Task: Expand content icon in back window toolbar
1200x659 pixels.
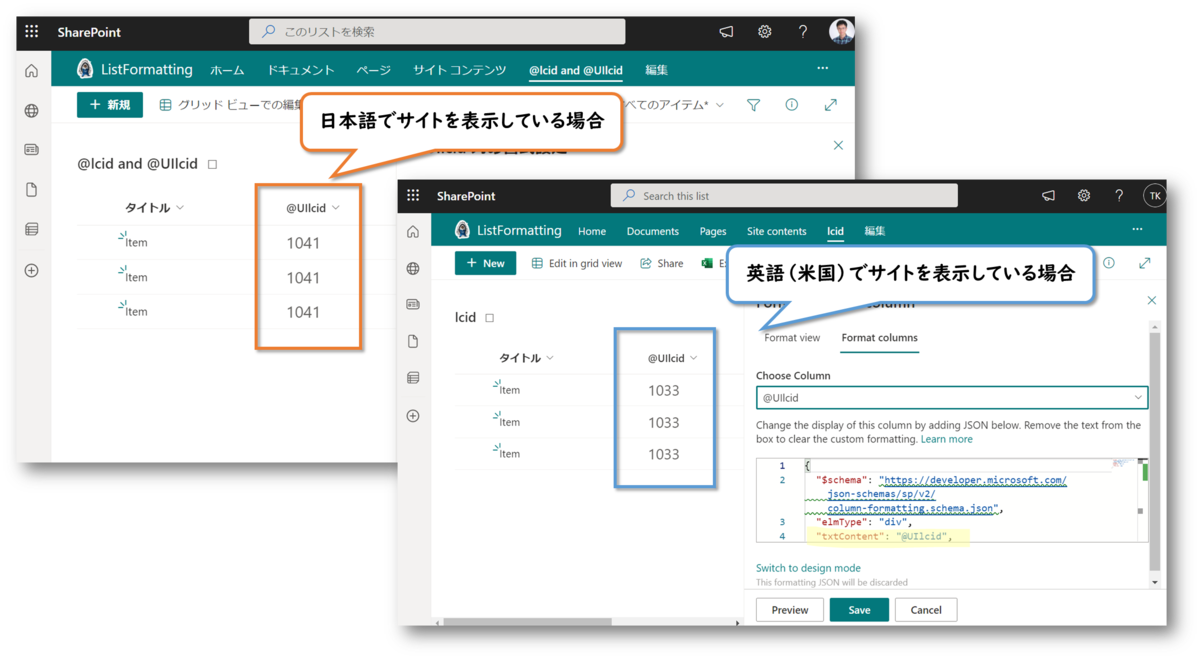Action: (x=830, y=104)
